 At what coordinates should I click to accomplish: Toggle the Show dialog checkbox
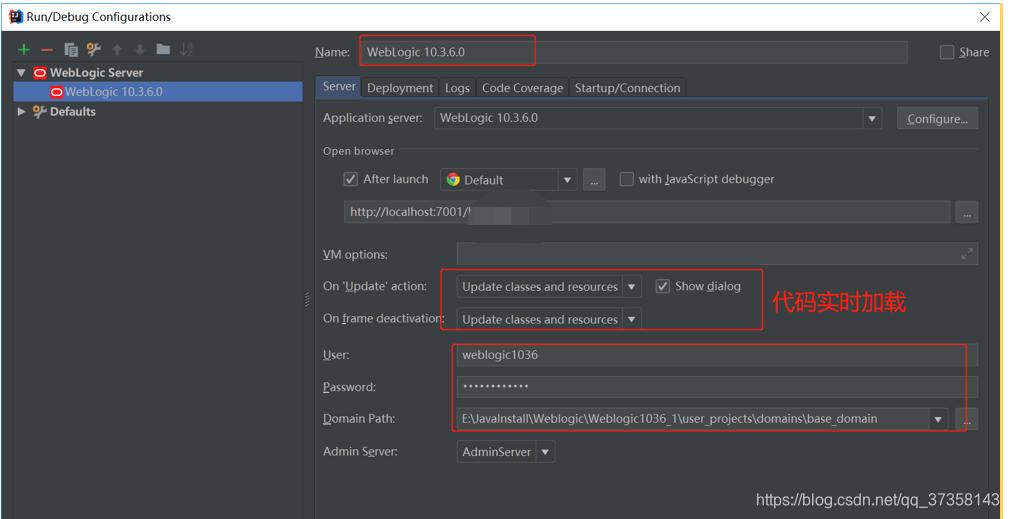[x=663, y=286]
